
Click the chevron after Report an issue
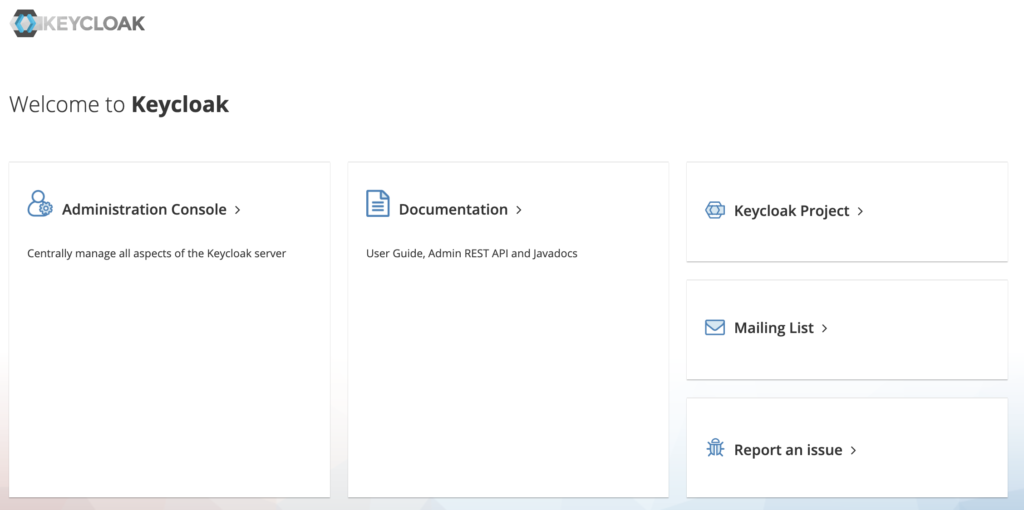pos(853,451)
